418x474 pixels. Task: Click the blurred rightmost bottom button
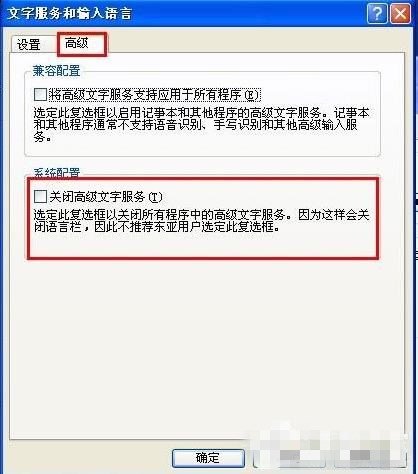[370, 458]
